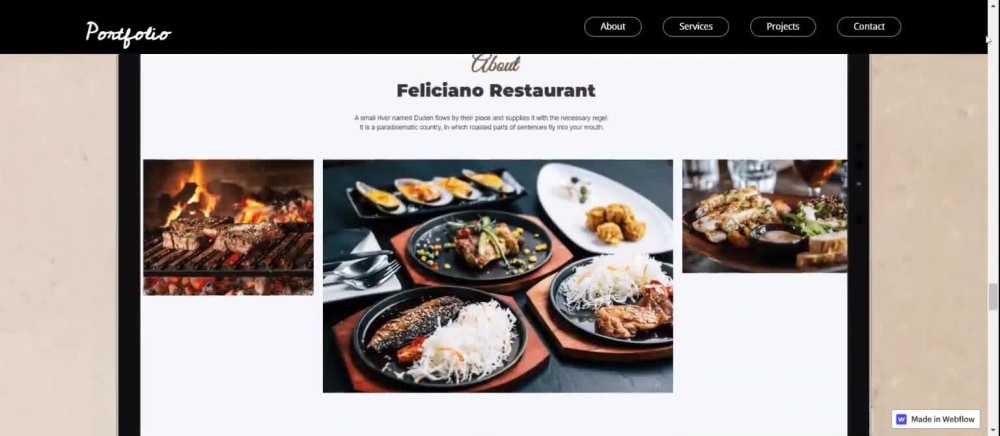
Task: Select the appetizer platter photo at right
Action: [x=765, y=216]
